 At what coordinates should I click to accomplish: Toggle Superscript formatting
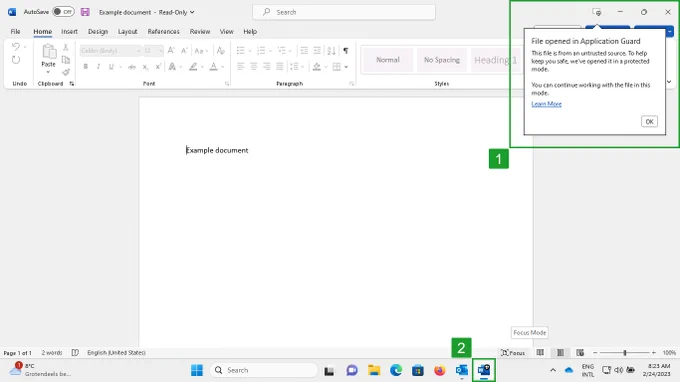click(x=158, y=67)
